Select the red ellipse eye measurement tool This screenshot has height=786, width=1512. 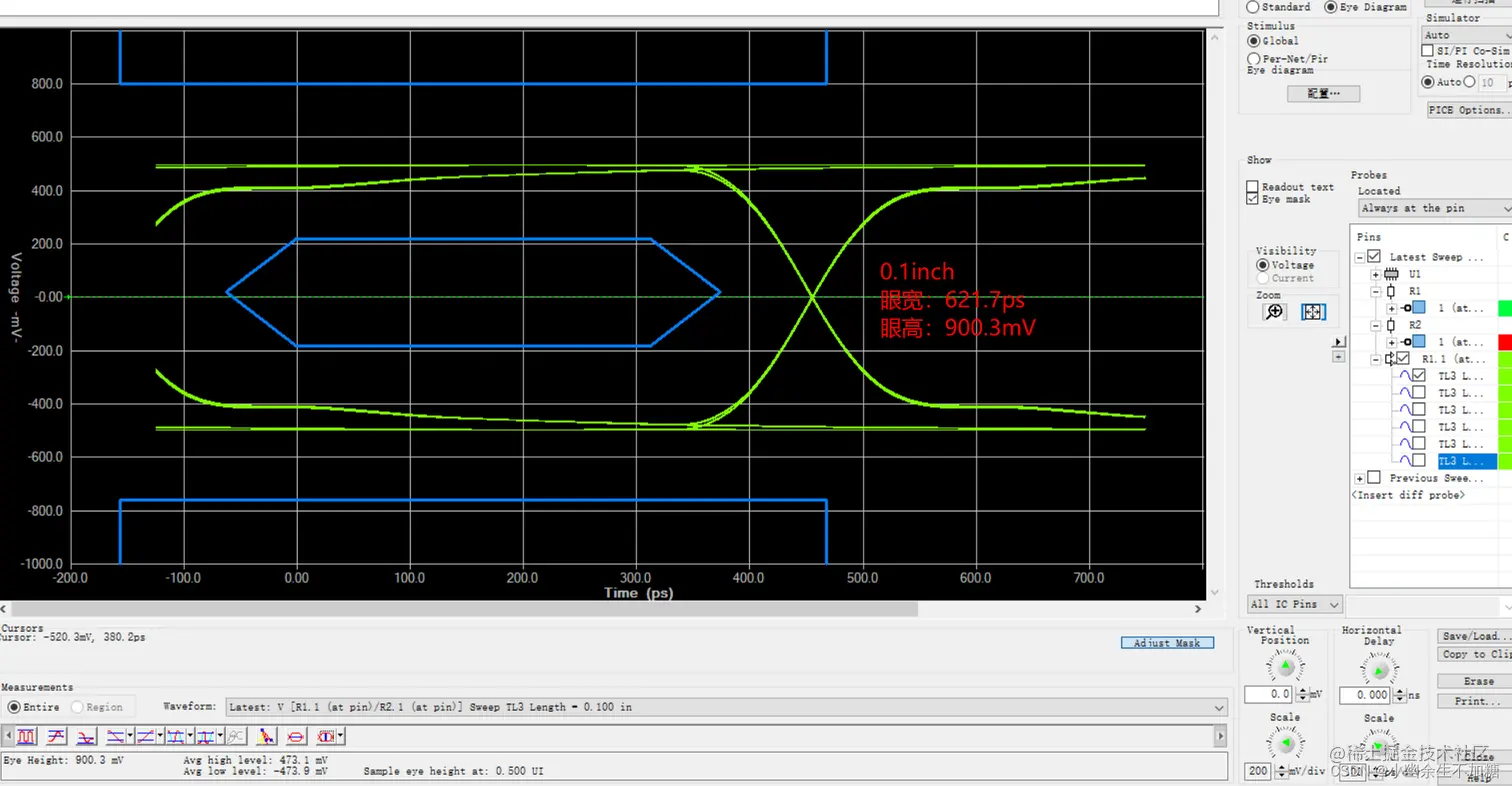[x=296, y=737]
